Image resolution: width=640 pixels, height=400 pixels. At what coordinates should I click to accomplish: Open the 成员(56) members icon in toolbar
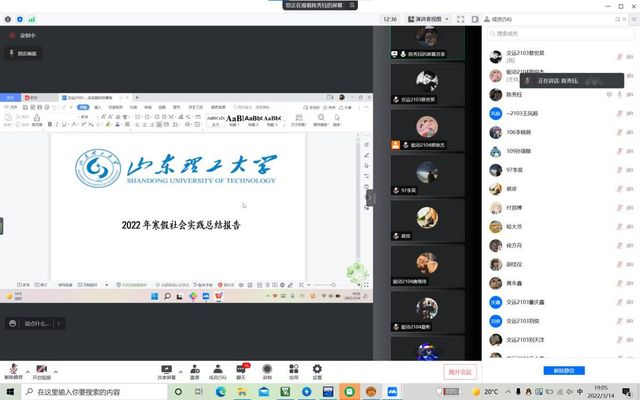pos(217,368)
